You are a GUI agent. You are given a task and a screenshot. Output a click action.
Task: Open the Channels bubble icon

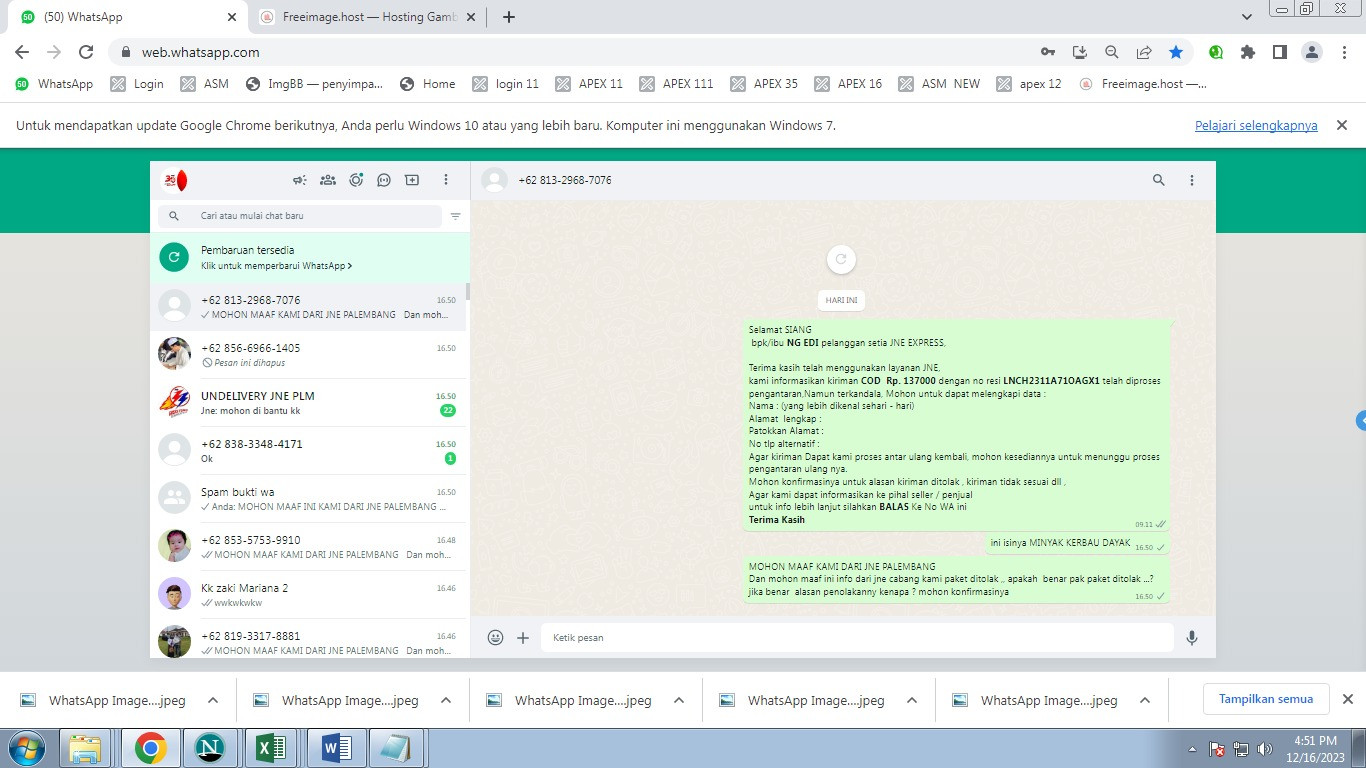pos(384,180)
